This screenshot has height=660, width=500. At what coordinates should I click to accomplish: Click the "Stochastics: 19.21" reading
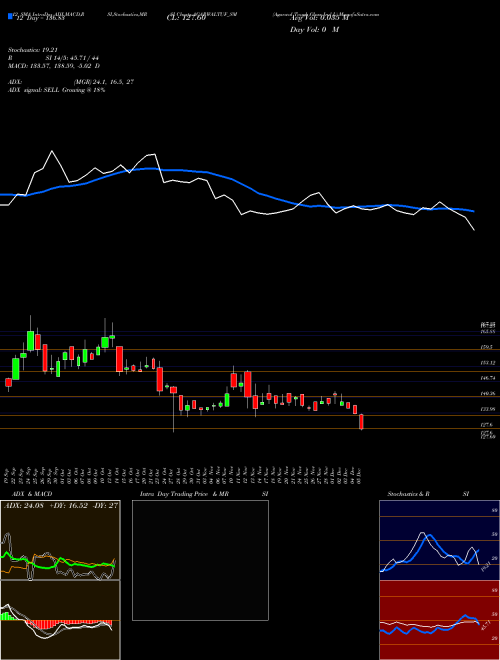(32, 50)
